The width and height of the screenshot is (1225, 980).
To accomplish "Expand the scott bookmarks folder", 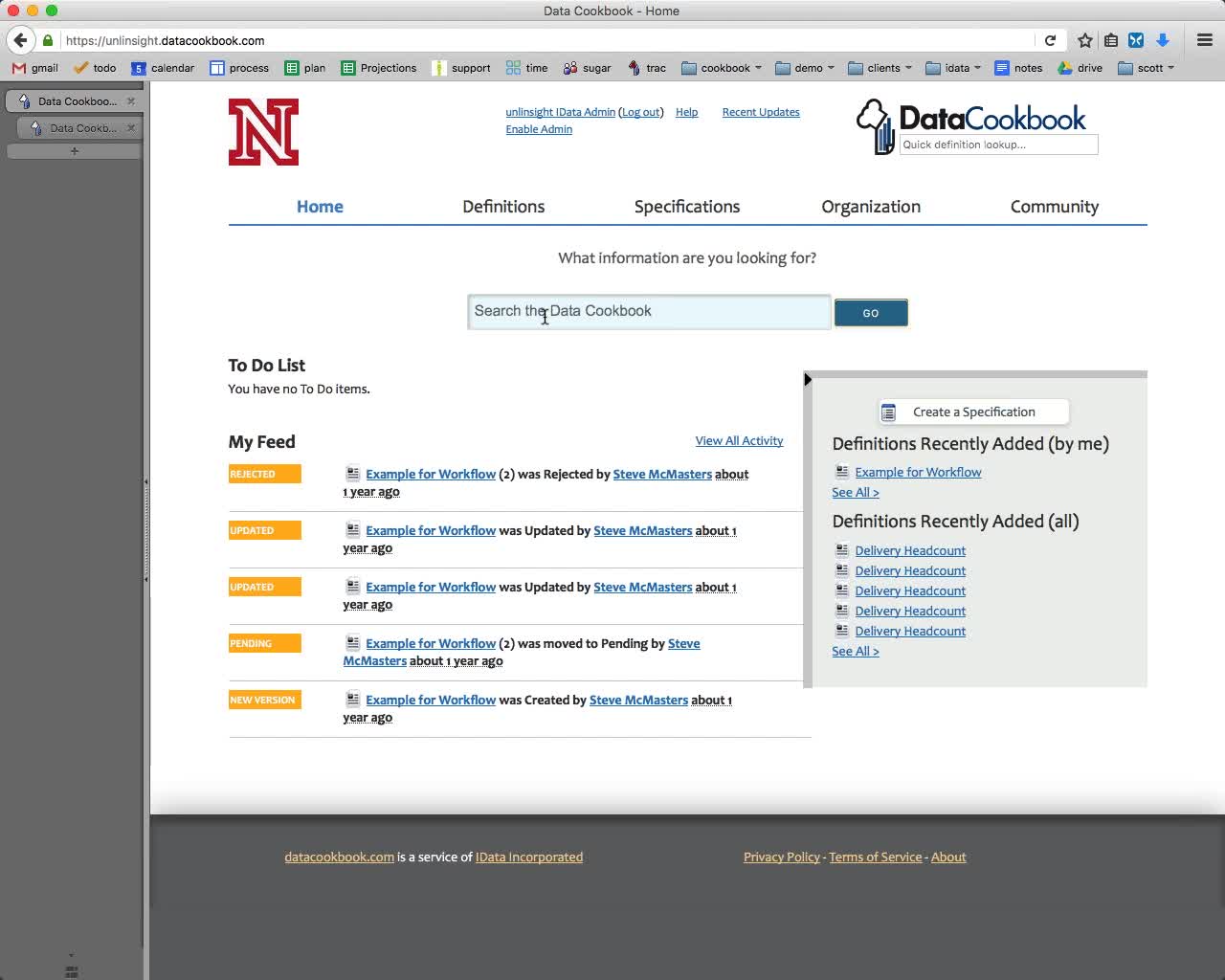I will [x=1146, y=68].
